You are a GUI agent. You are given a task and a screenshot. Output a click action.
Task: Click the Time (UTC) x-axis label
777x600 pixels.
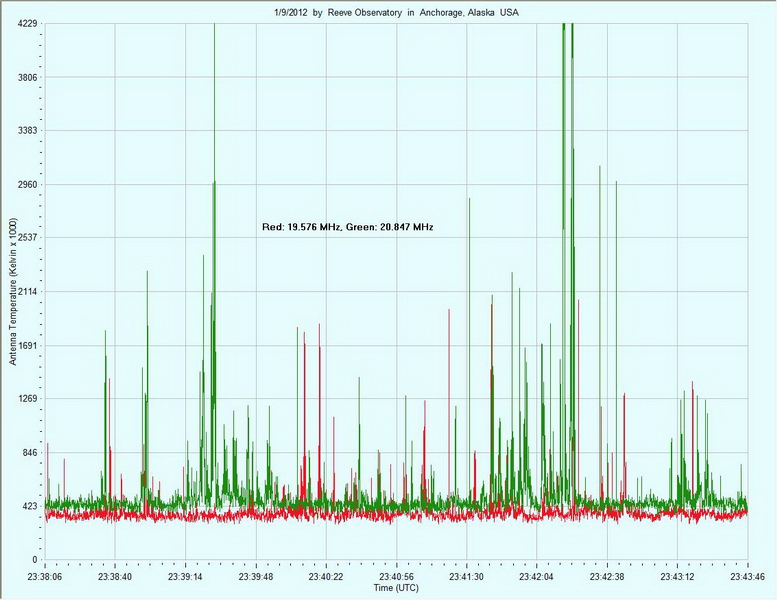click(396, 588)
